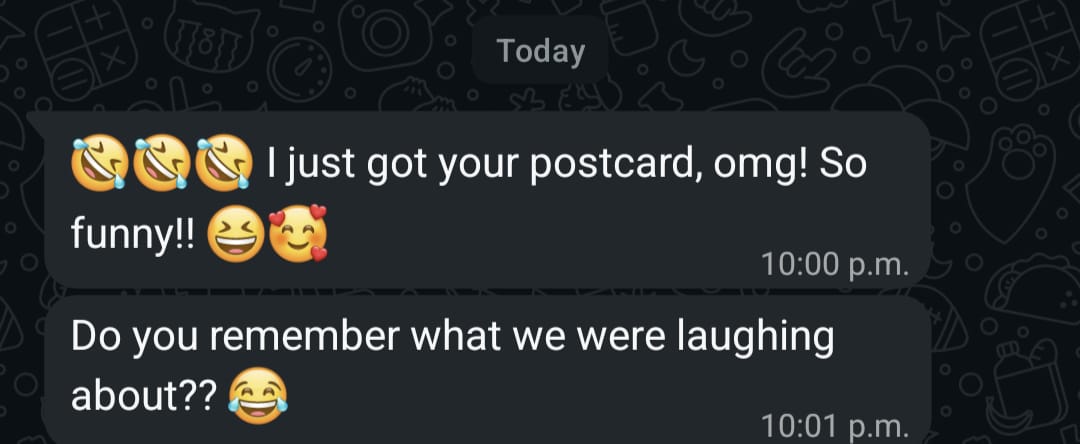Select the "Today" date chip
Screen dimensions: 1080x444
coord(540,52)
